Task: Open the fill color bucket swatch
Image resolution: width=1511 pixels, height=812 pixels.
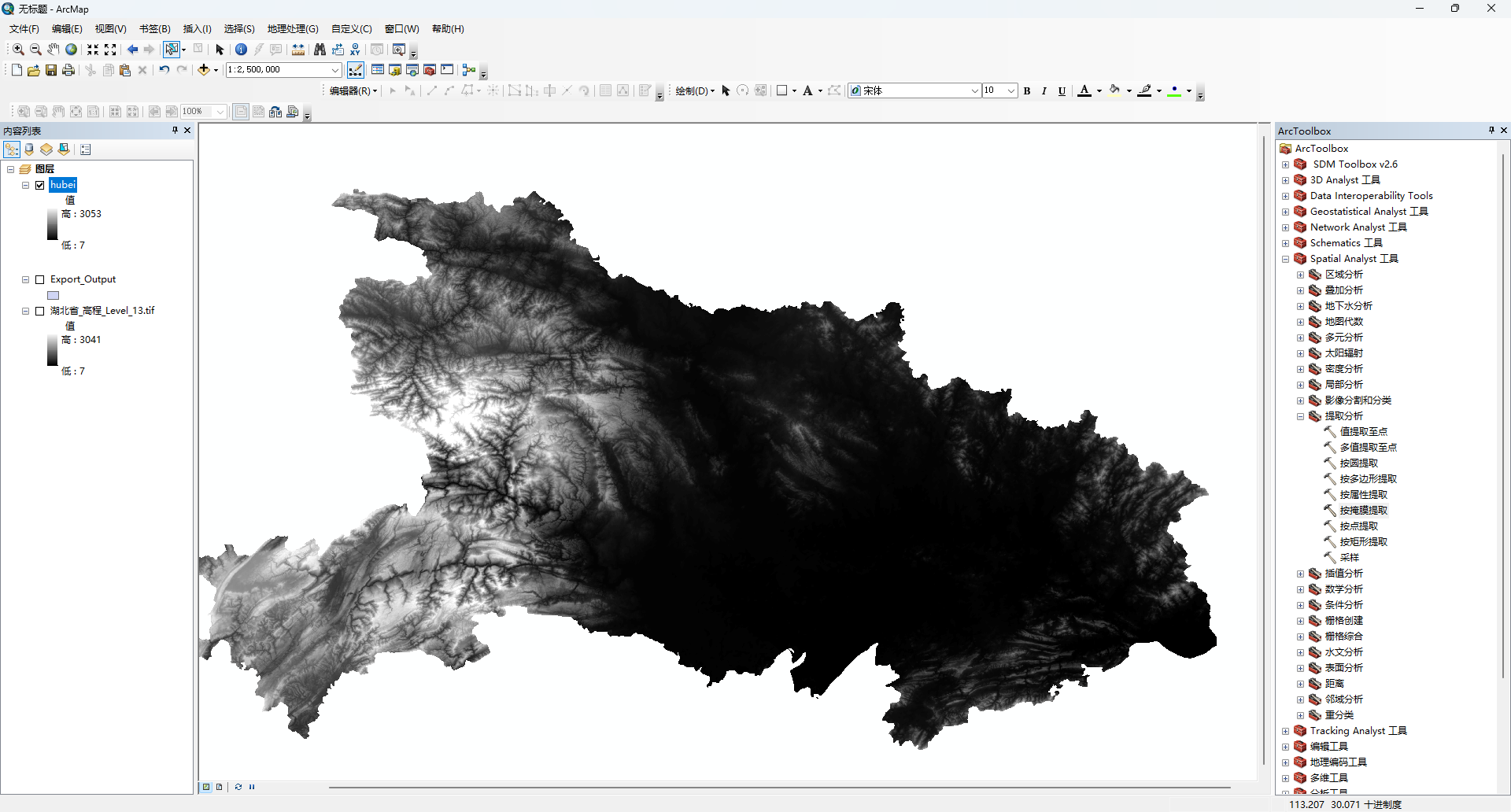Action: pos(1114,91)
